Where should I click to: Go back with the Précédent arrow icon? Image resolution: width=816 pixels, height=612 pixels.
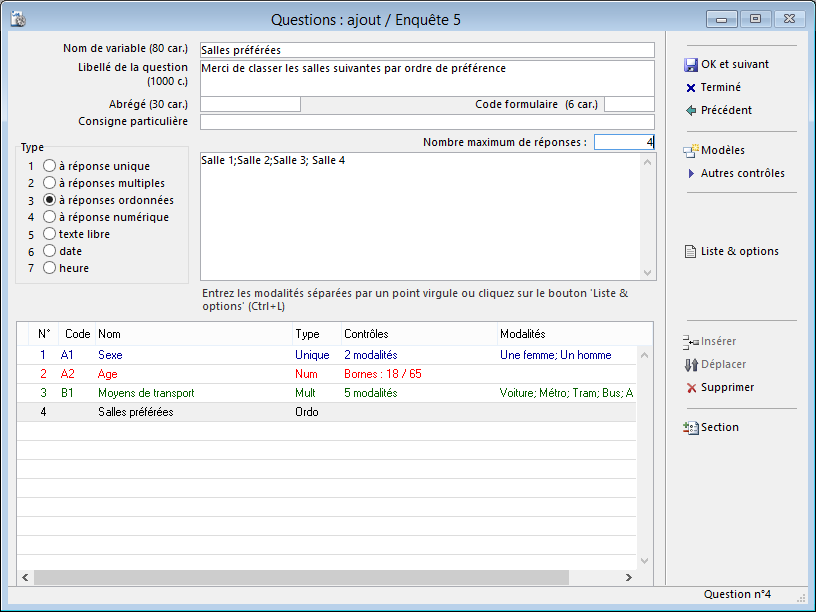tap(690, 111)
